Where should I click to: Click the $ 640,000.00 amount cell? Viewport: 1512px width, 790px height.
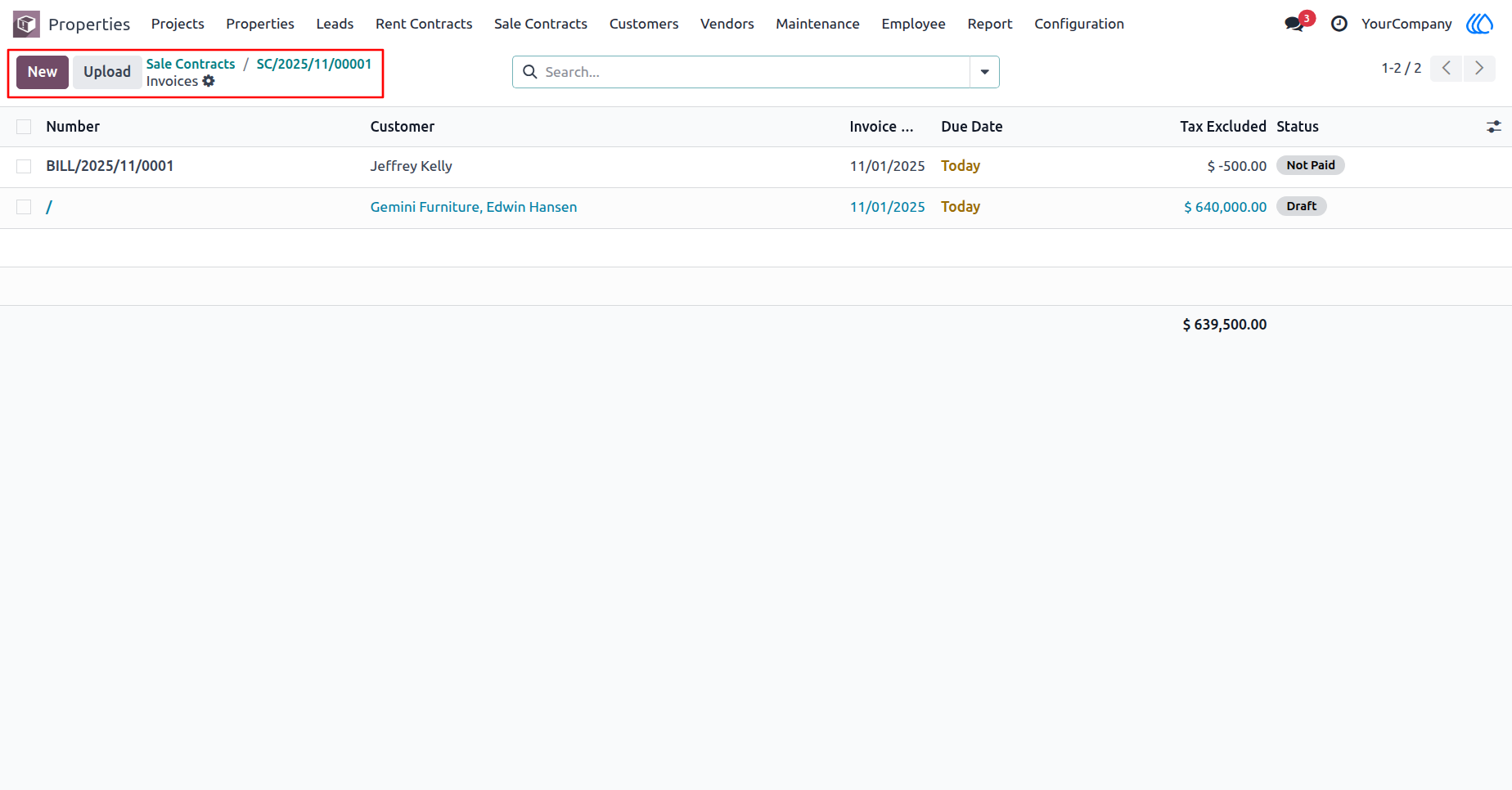click(1225, 207)
